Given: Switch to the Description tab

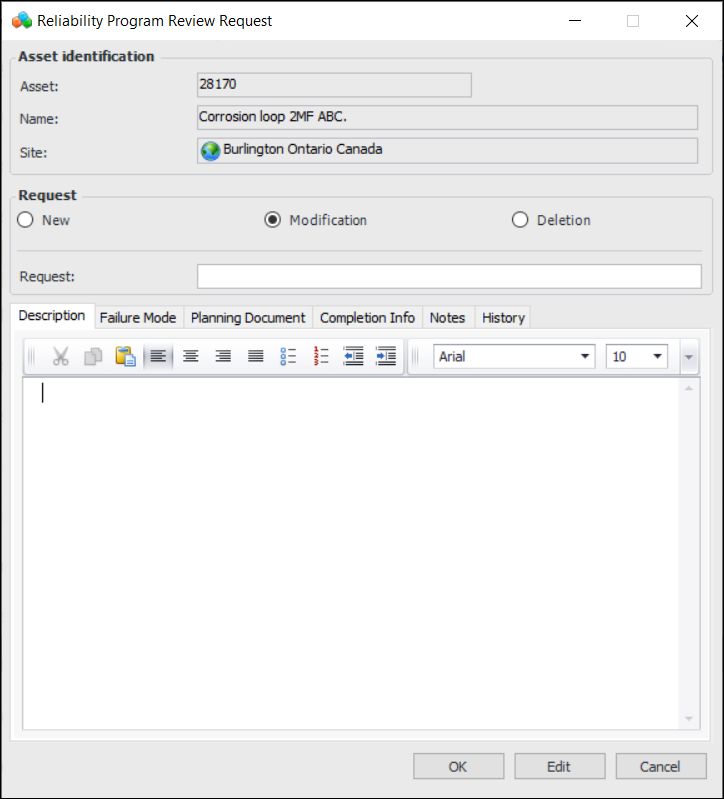Looking at the screenshot, I should 52,316.
